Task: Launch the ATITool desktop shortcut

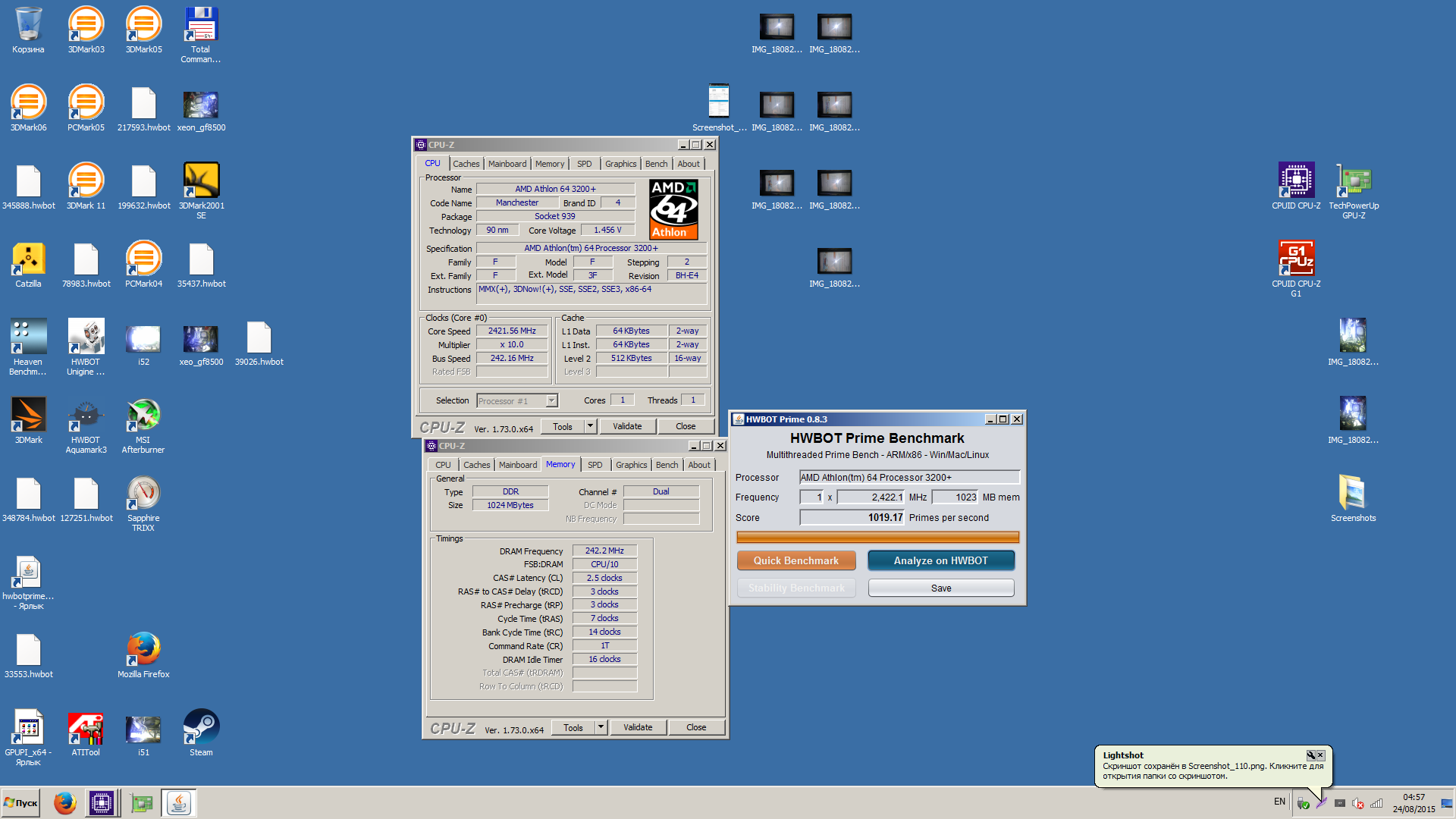Action: (x=86, y=733)
